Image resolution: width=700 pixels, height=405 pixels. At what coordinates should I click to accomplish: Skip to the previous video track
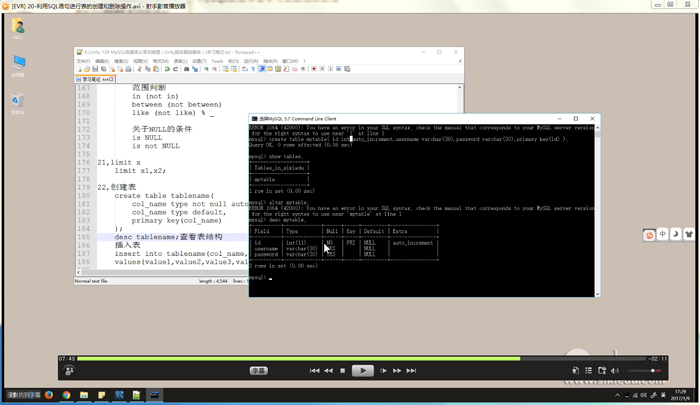point(315,371)
